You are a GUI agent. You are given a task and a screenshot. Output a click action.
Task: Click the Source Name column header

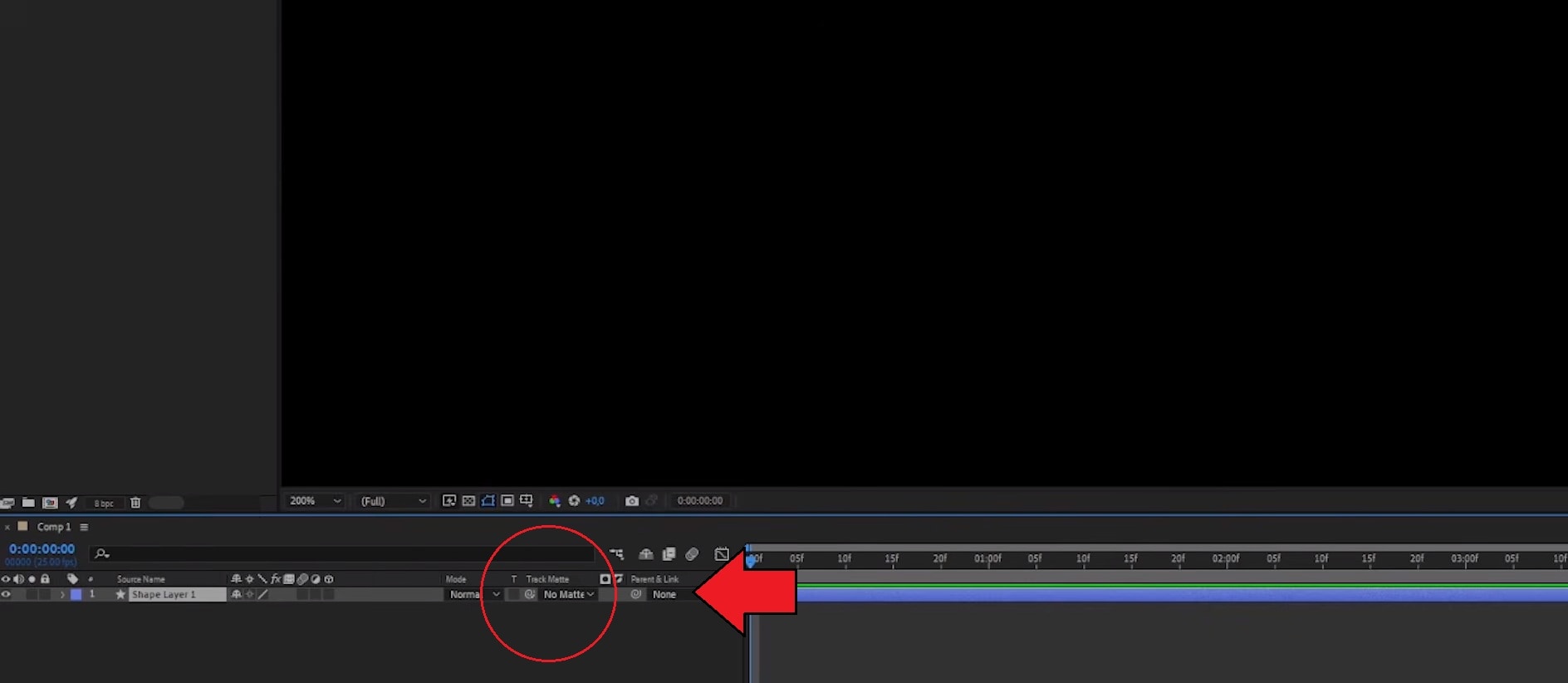coord(141,579)
